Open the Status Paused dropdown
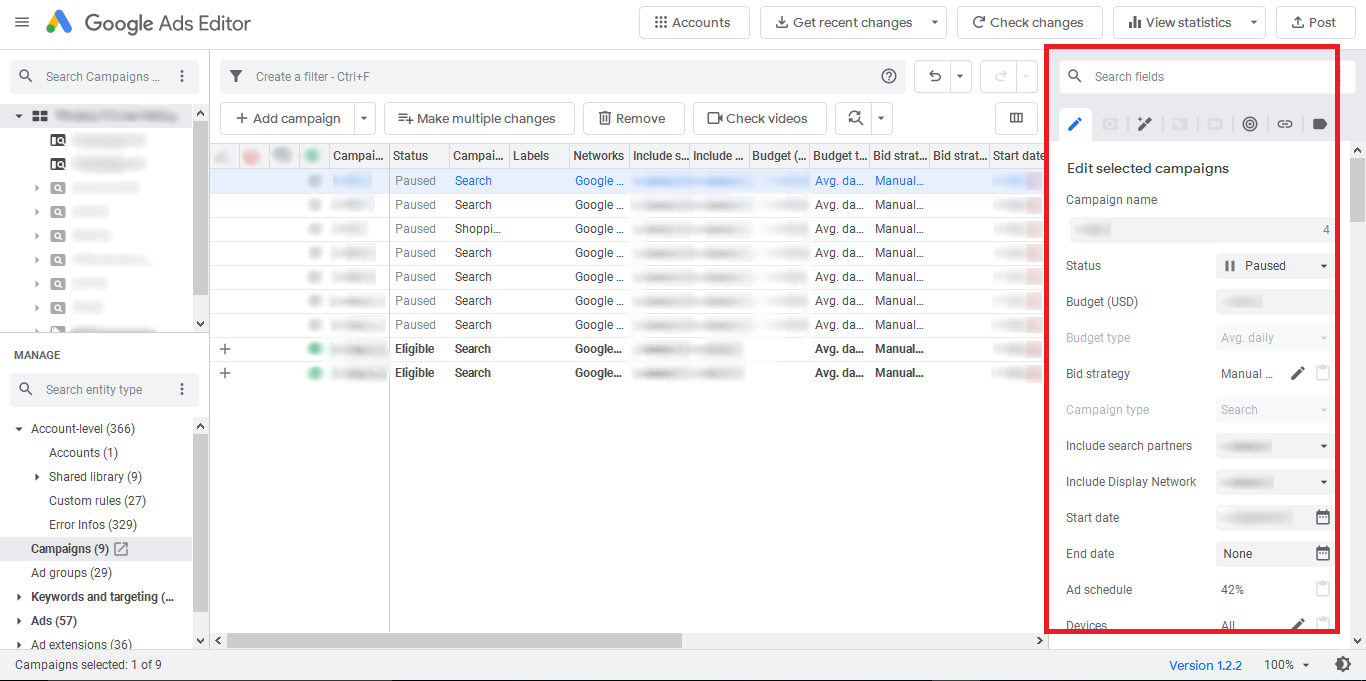This screenshot has width=1366, height=681. pyautogui.click(x=1275, y=266)
